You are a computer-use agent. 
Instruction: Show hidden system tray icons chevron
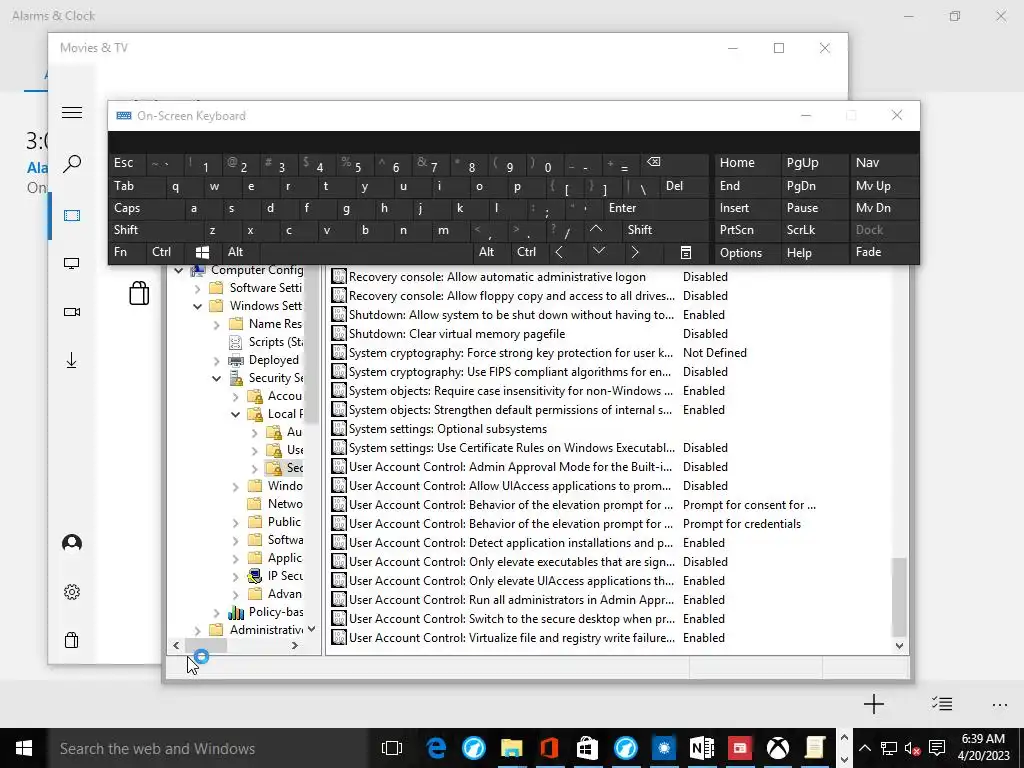(x=865, y=748)
